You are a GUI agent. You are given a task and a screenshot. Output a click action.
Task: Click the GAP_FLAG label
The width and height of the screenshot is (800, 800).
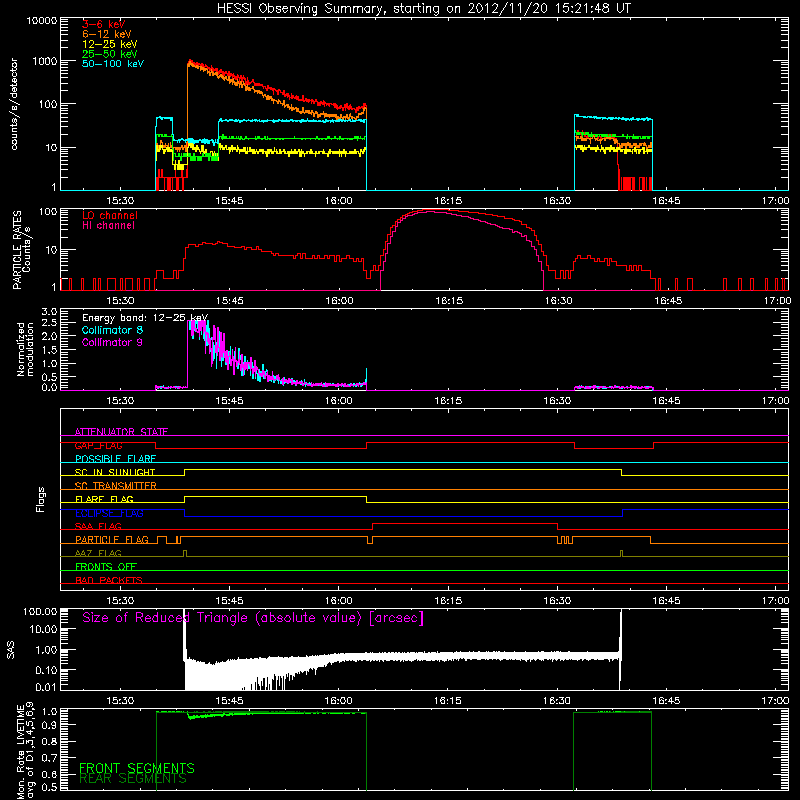pos(98,445)
